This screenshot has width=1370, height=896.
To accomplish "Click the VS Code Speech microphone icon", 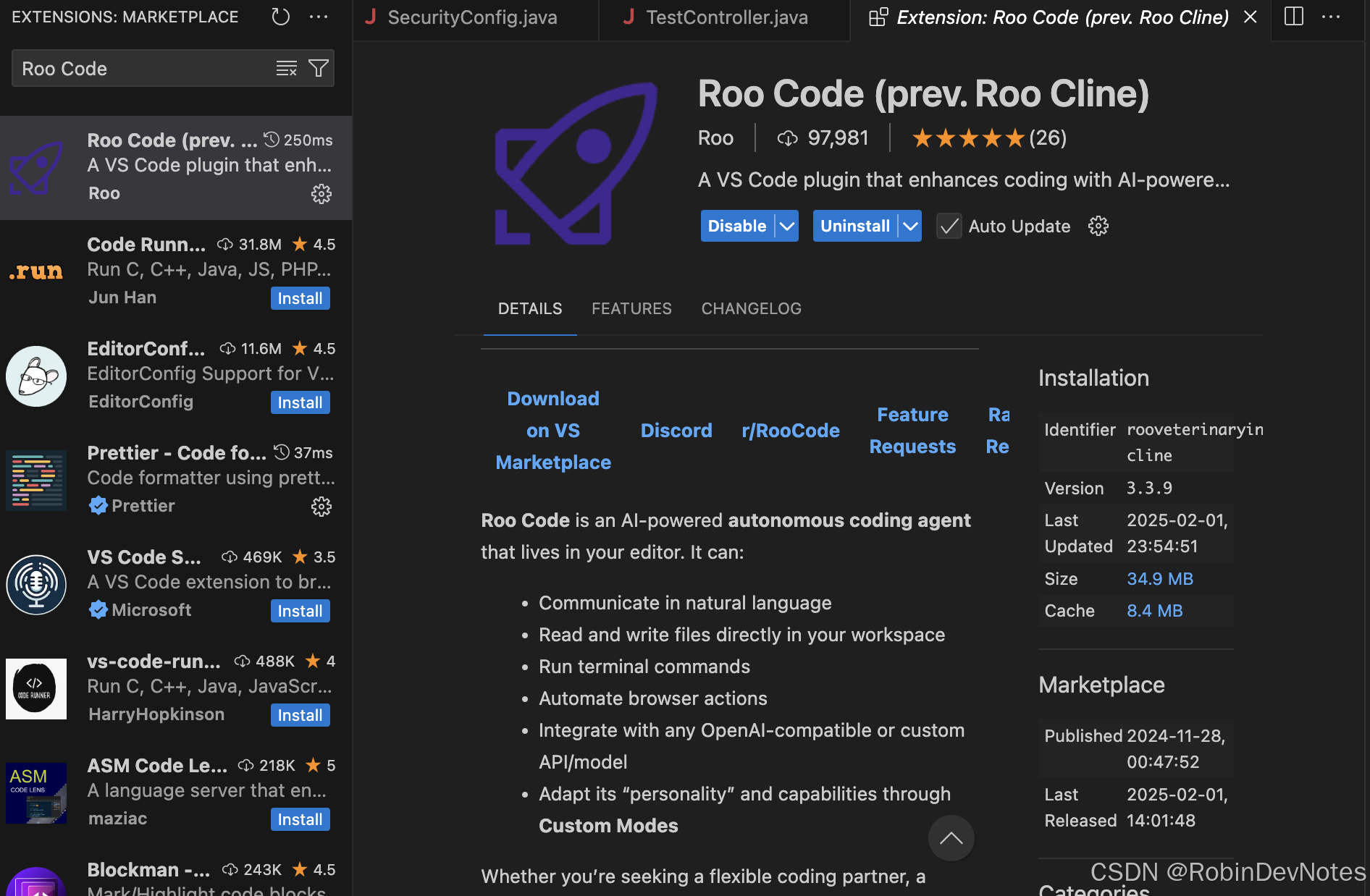I will pyautogui.click(x=35, y=585).
